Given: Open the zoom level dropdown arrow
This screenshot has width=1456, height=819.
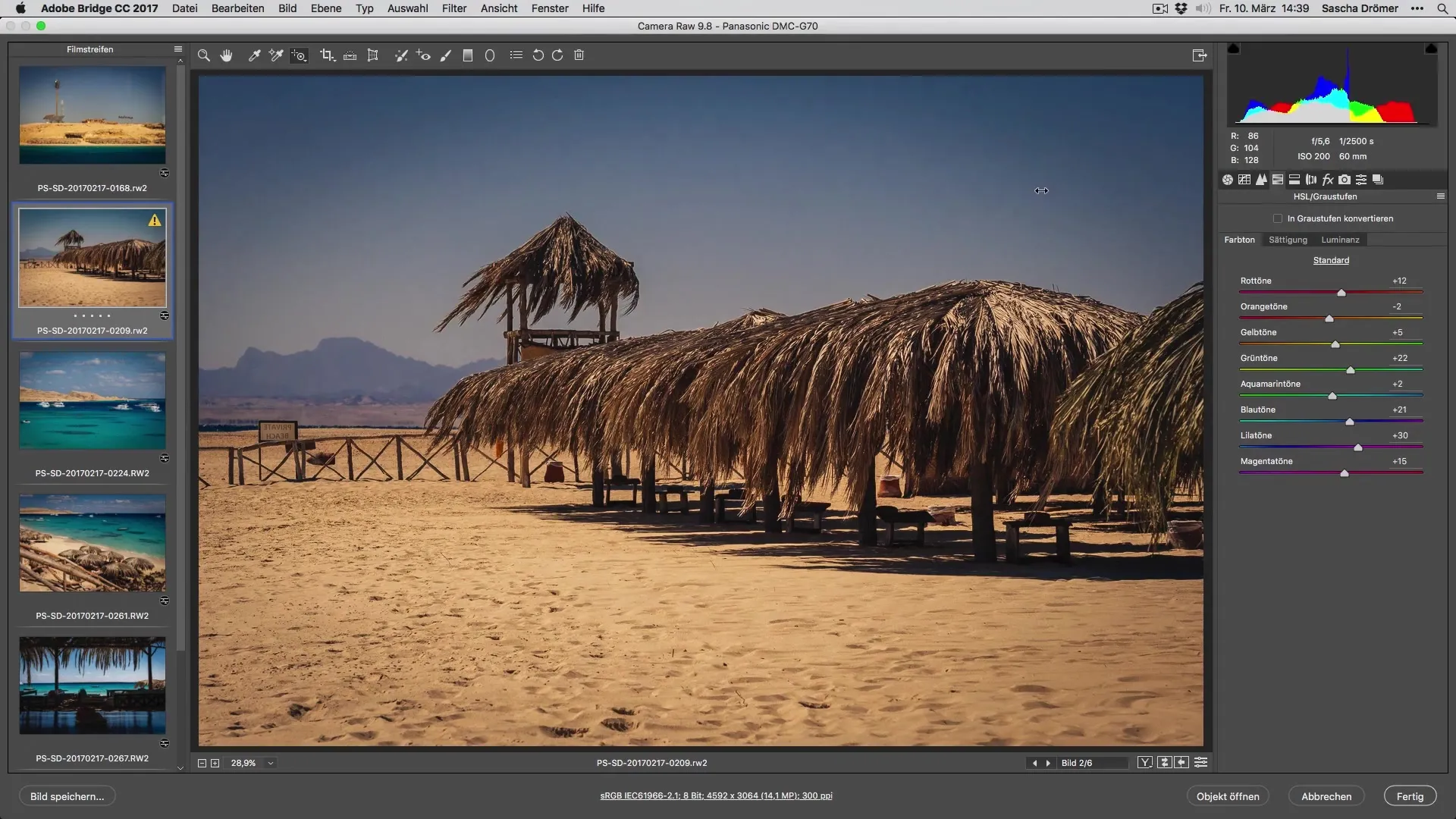Looking at the screenshot, I should click(270, 763).
